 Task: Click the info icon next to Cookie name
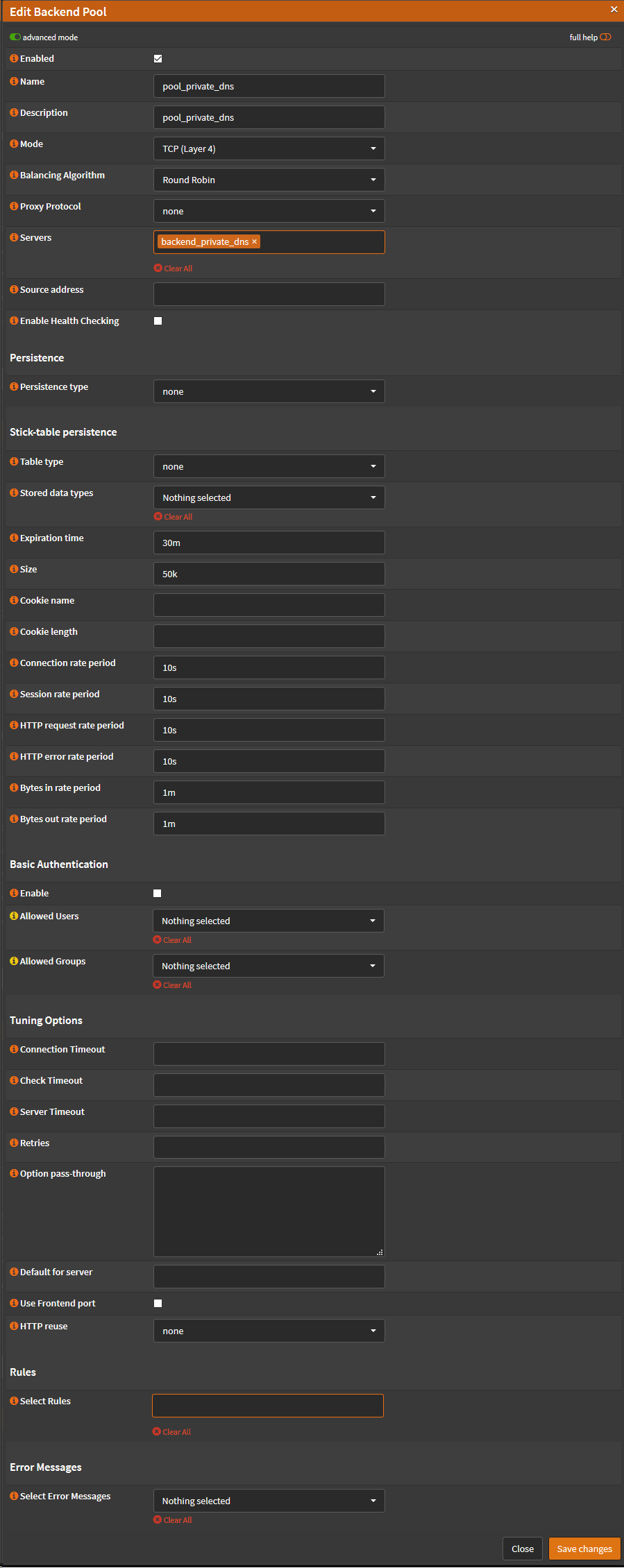[x=14, y=600]
